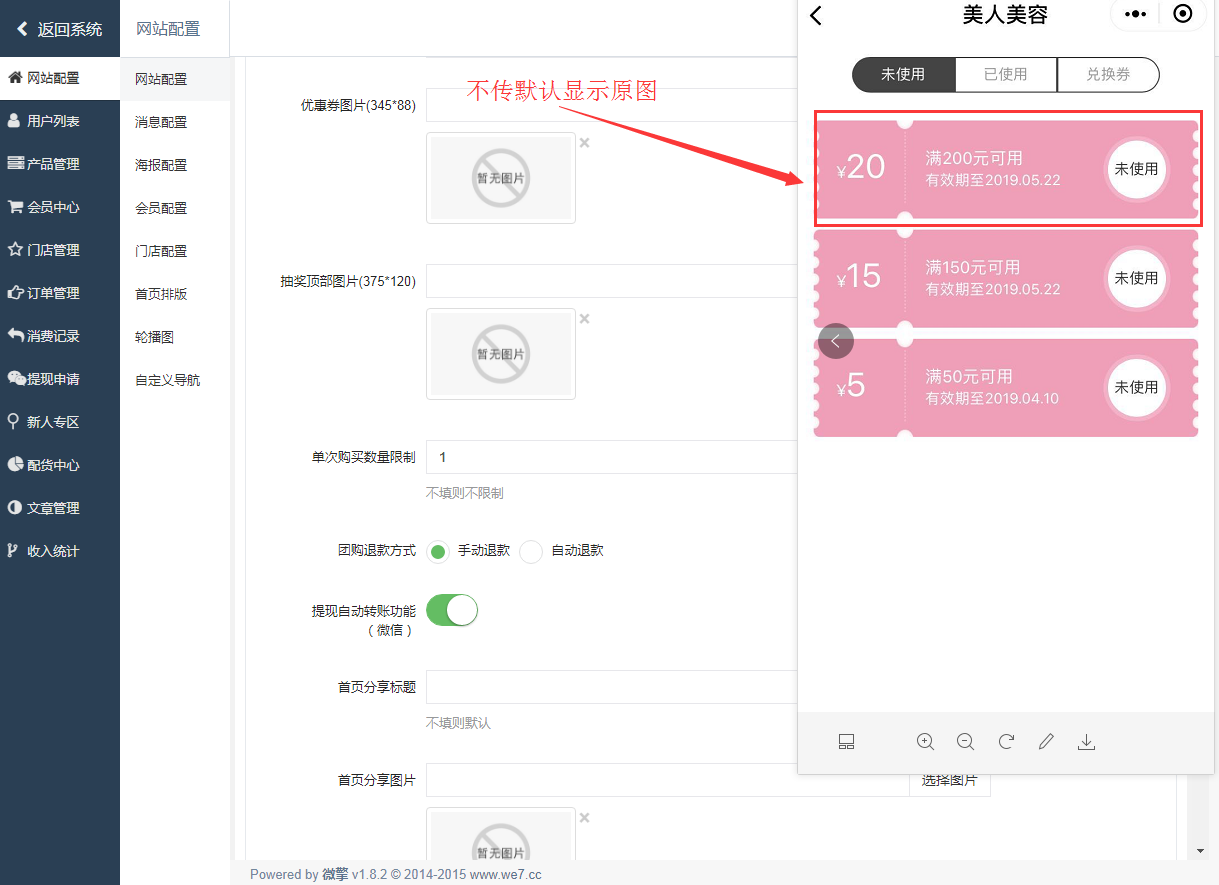This screenshot has height=885, width=1219.
Task: Select 自动退款 refund method
Action: pos(531,551)
